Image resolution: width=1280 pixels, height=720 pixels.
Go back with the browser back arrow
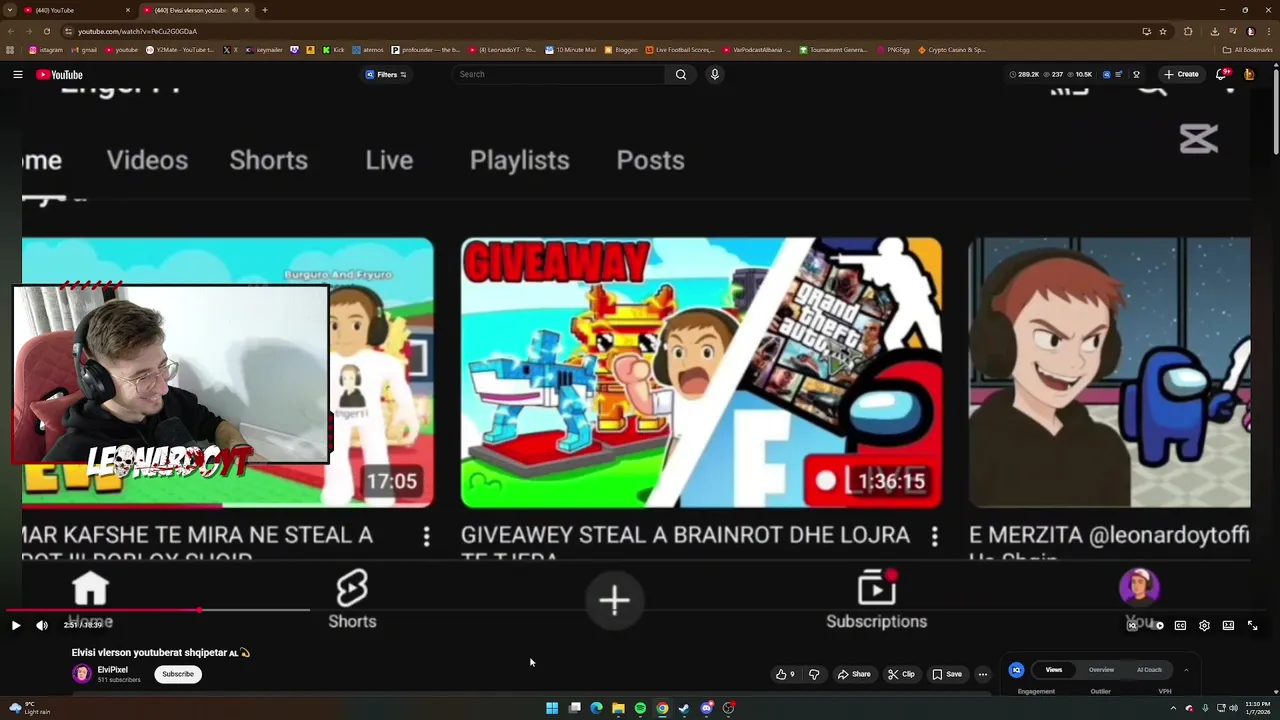tap(10, 31)
